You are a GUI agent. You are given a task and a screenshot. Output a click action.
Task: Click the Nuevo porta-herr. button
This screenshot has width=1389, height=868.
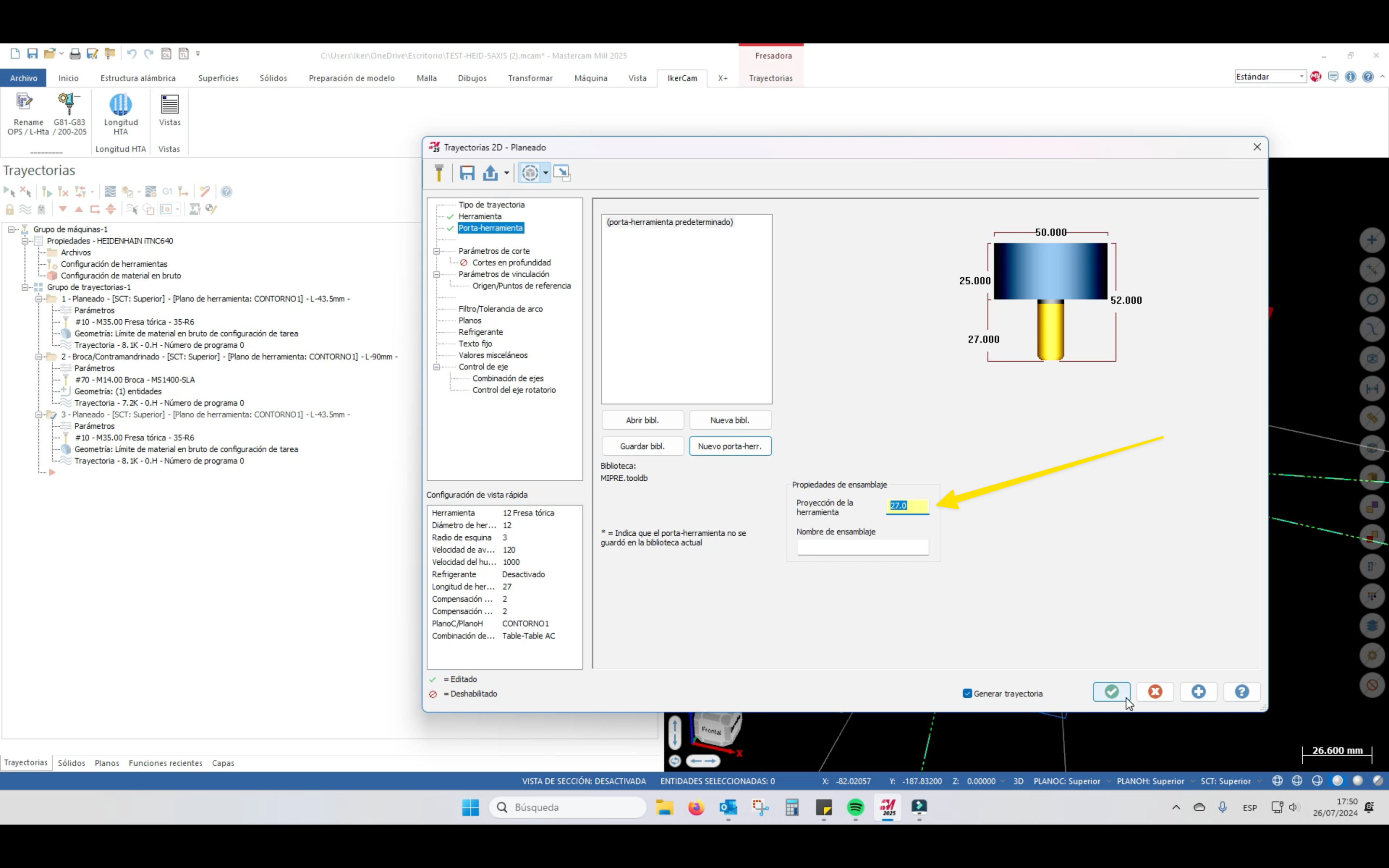730,446
